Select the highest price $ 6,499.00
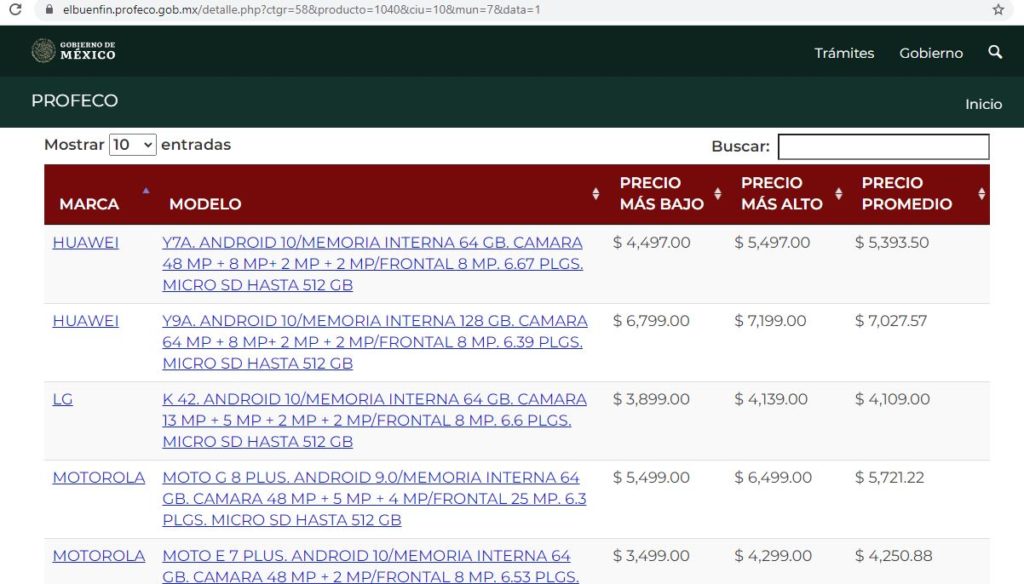 (x=773, y=478)
